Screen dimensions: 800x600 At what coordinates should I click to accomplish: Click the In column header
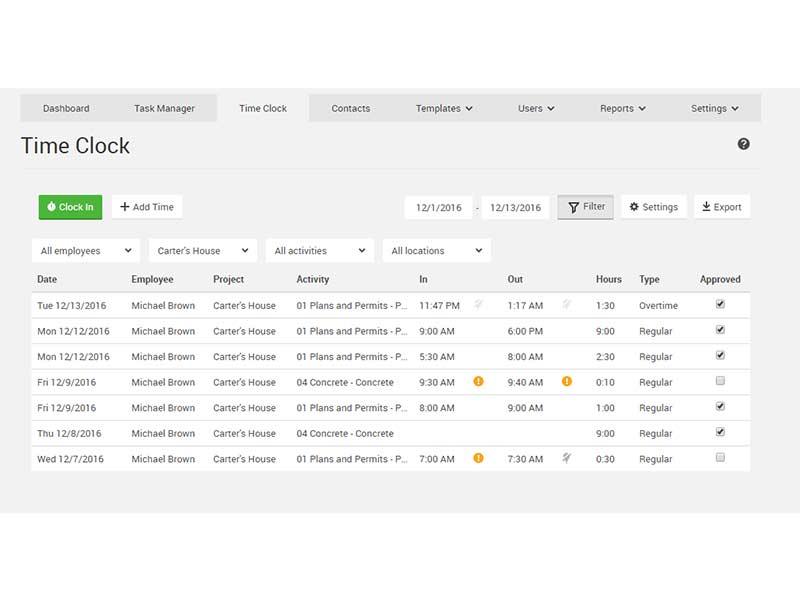coord(423,279)
